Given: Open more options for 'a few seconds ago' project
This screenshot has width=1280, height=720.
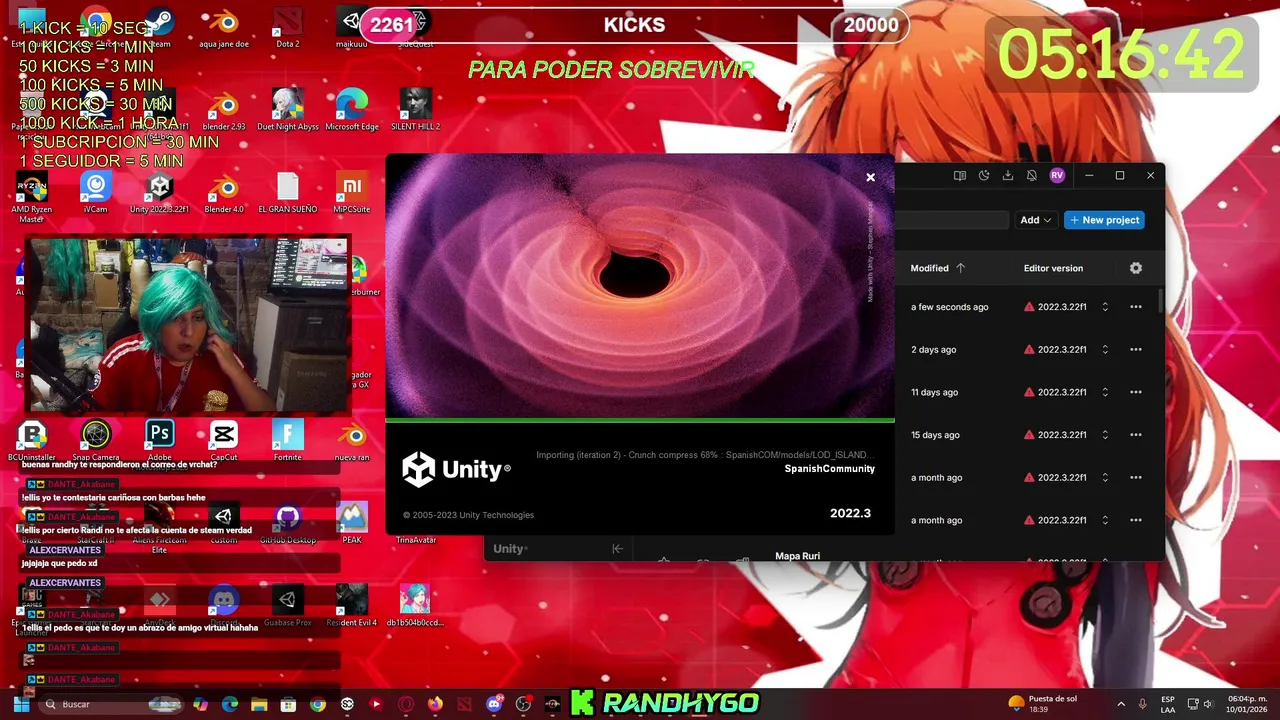Looking at the screenshot, I should [x=1136, y=307].
